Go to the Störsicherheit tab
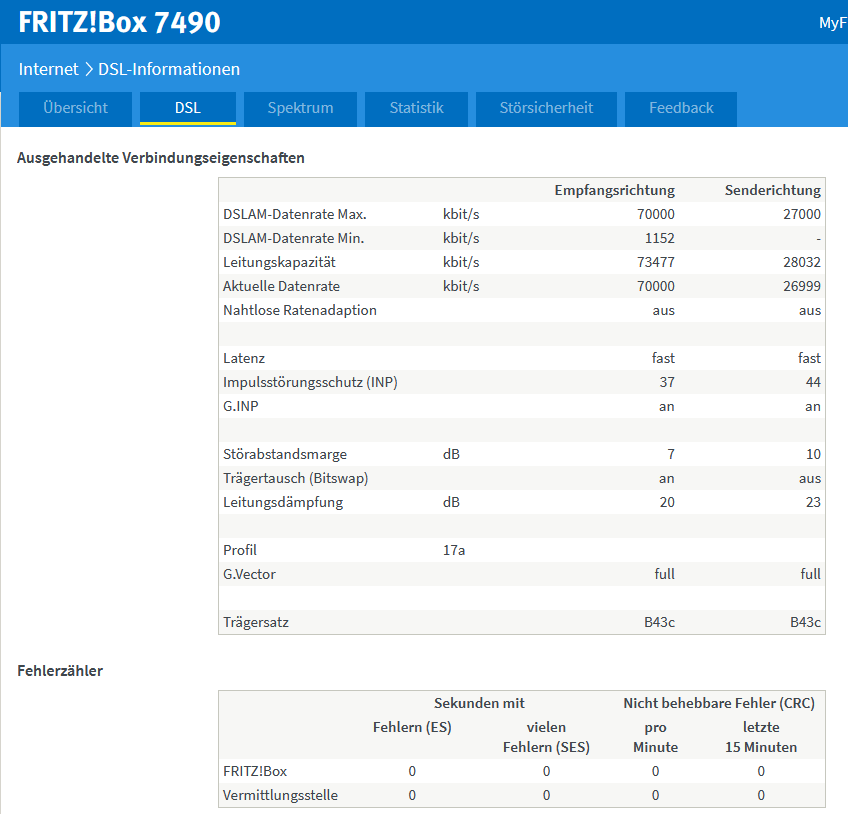 click(x=546, y=108)
